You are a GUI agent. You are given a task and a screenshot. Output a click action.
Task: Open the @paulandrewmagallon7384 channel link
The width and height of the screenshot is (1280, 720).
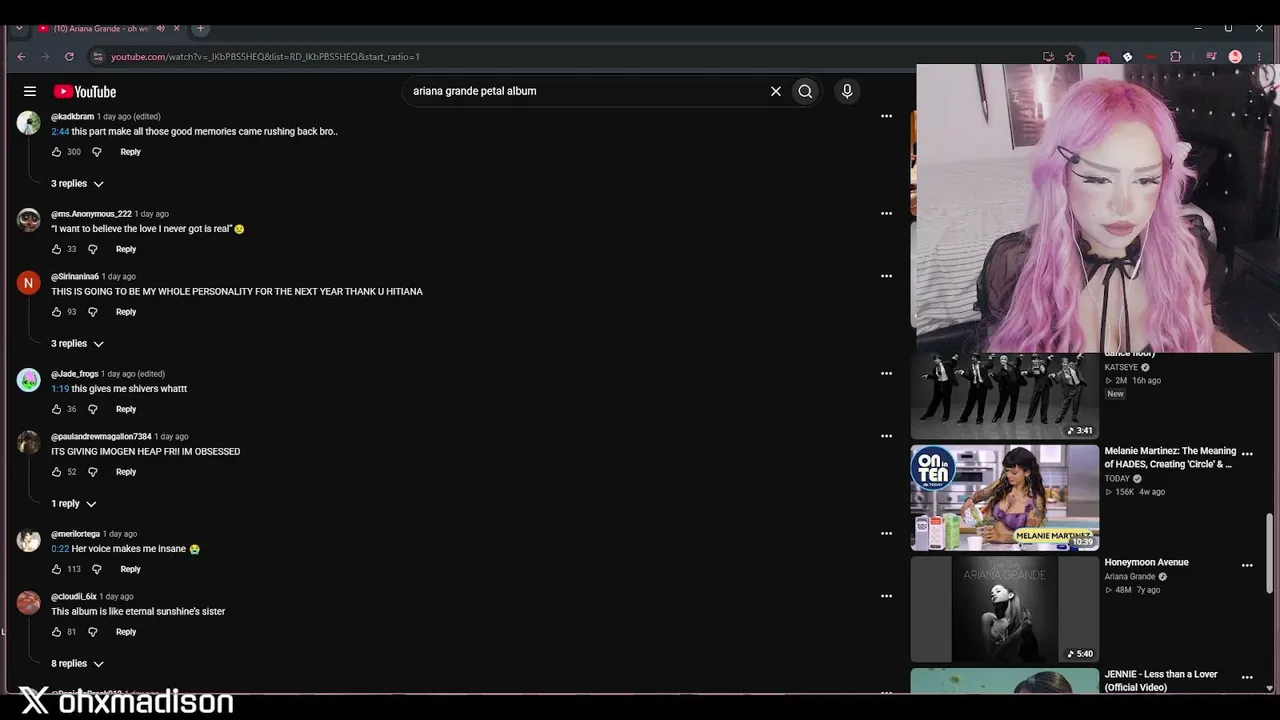pyautogui.click(x=101, y=437)
